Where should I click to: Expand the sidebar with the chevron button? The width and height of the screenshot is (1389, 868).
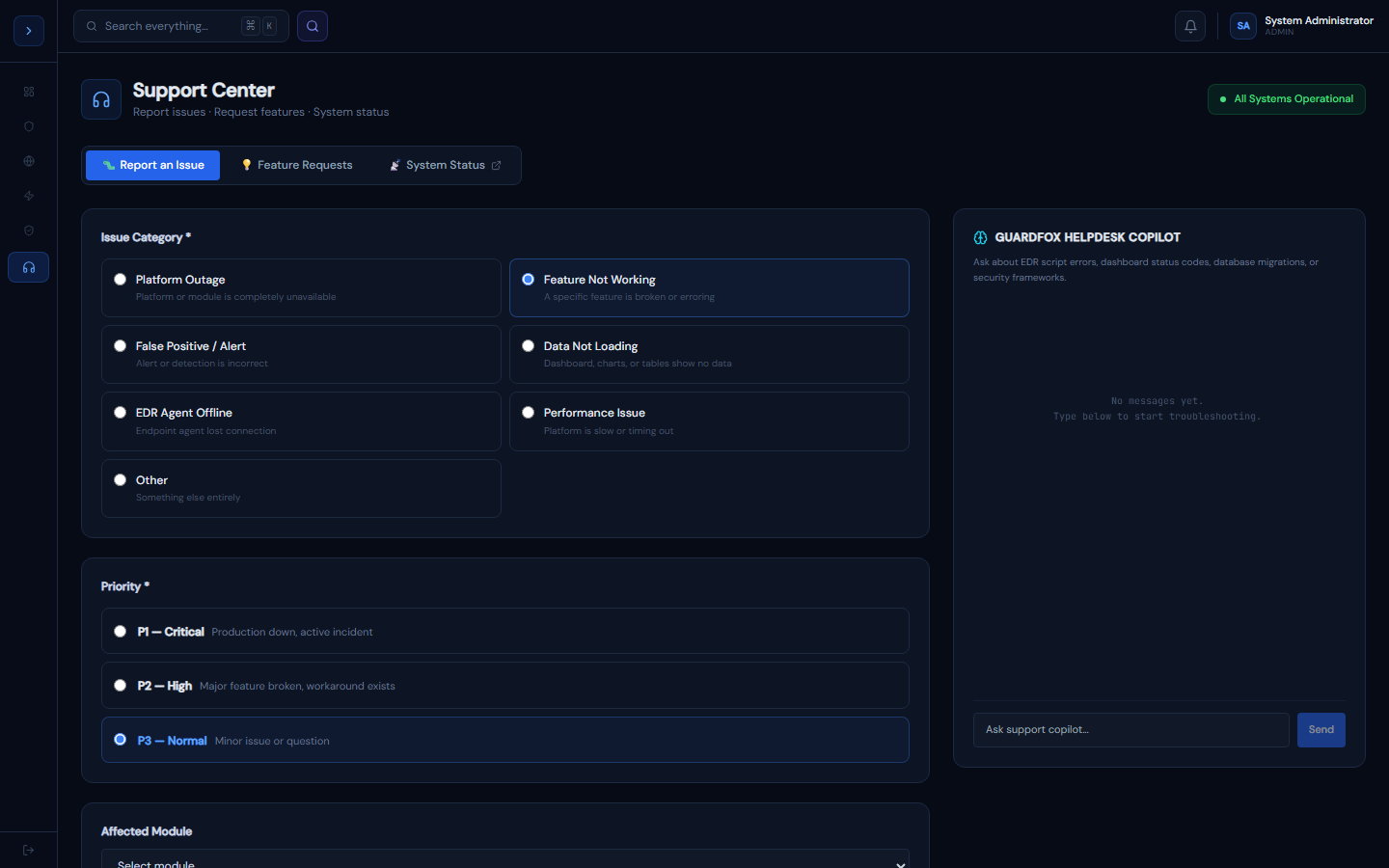click(x=29, y=31)
